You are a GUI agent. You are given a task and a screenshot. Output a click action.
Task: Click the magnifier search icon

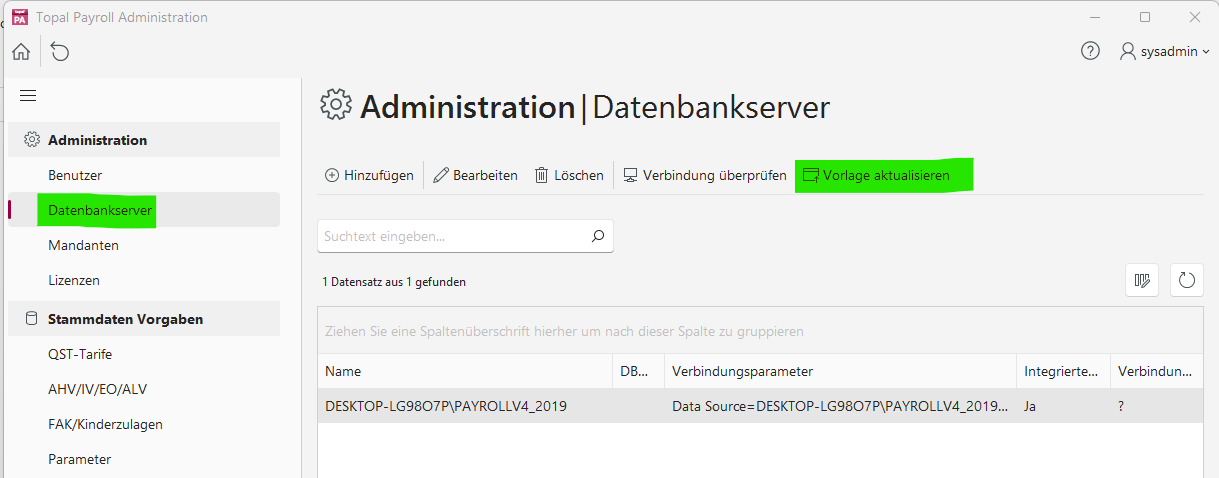598,237
